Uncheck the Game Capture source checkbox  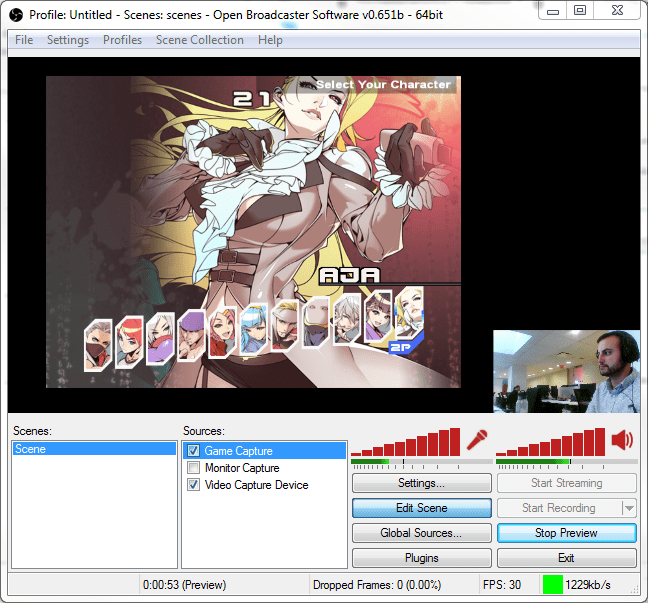pyautogui.click(x=193, y=450)
